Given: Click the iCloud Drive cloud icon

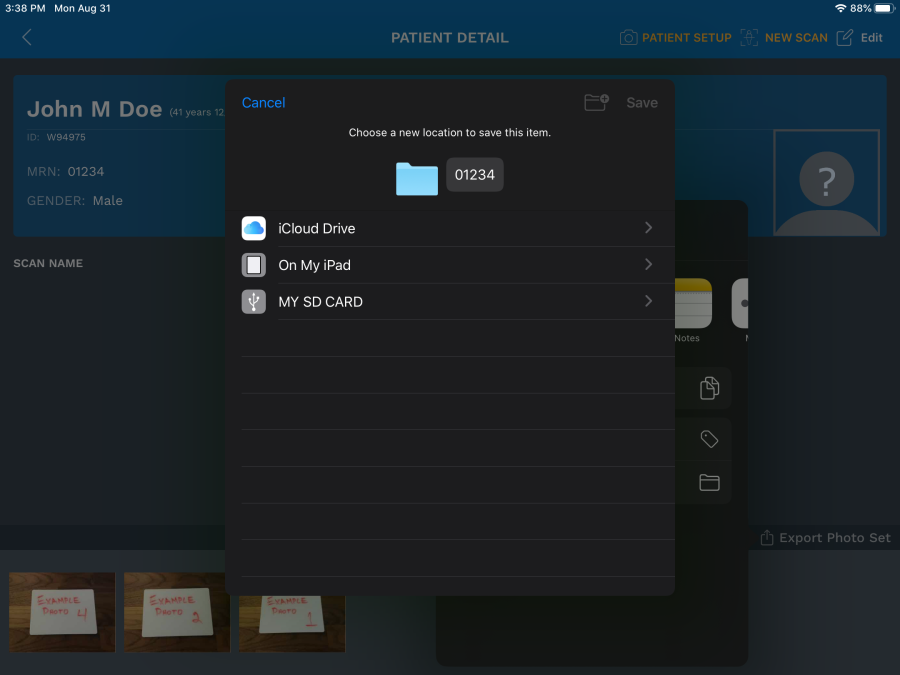Looking at the screenshot, I should 254,229.
